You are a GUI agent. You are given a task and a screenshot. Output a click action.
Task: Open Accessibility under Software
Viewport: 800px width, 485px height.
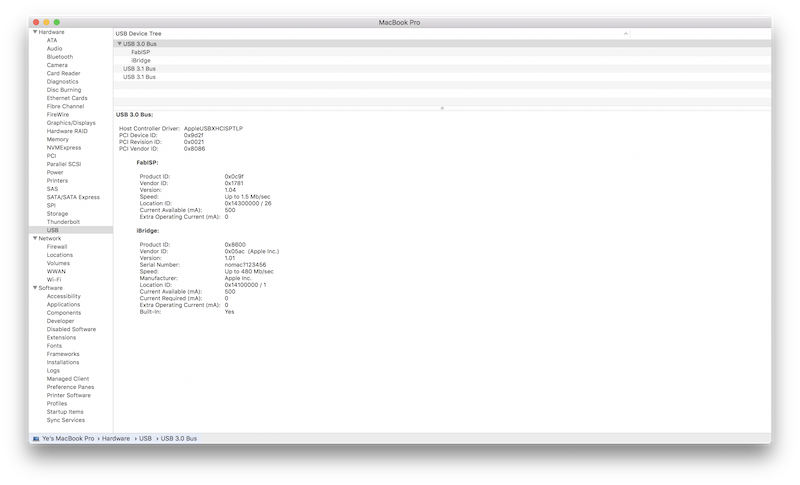coord(63,296)
